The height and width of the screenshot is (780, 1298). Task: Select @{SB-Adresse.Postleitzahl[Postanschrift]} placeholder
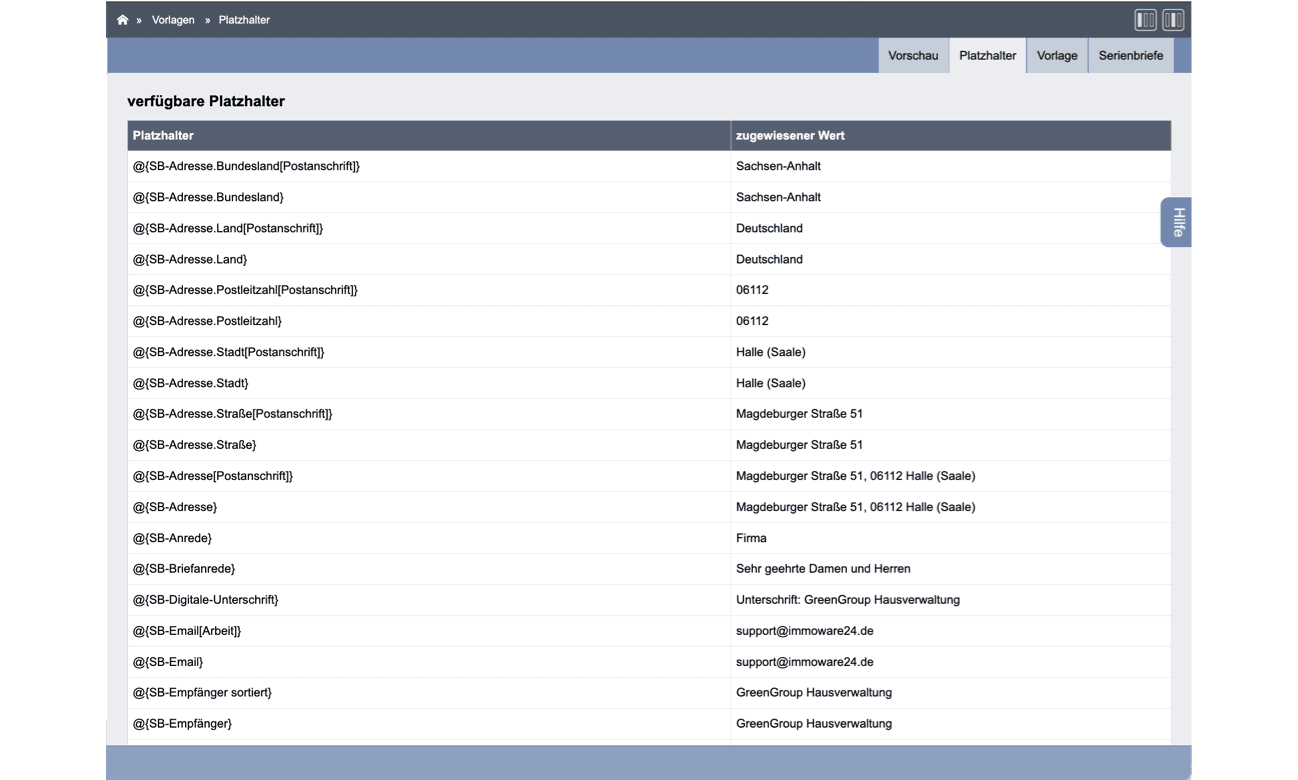click(x=245, y=290)
